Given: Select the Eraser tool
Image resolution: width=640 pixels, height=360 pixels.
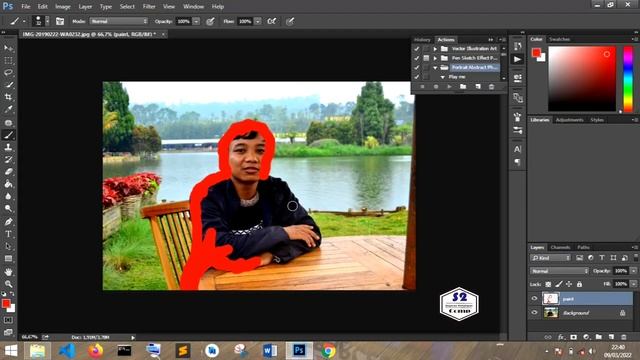Looking at the screenshot, I should click(8, 171).
